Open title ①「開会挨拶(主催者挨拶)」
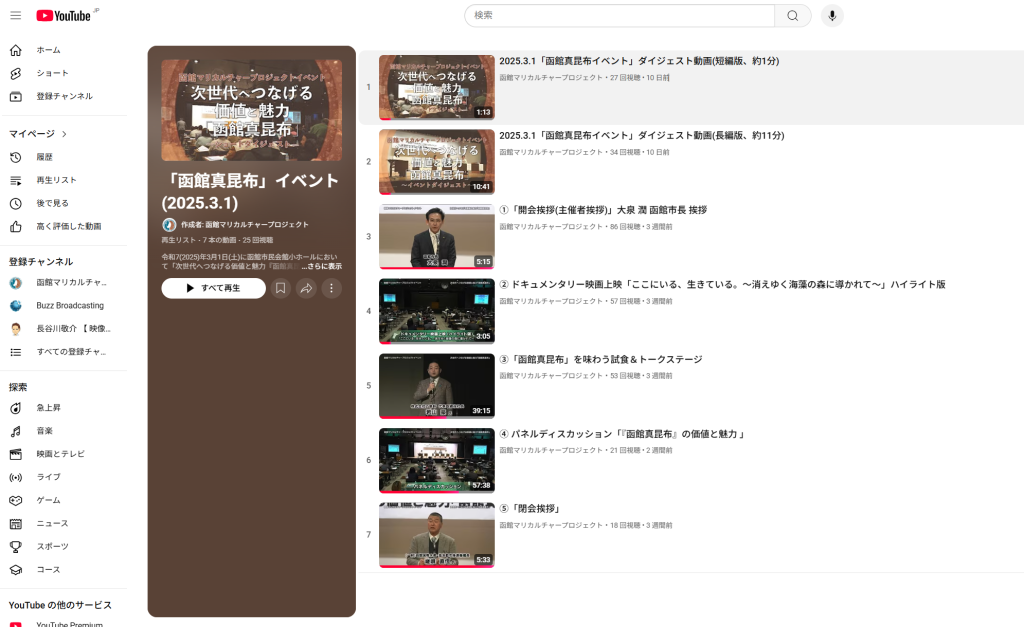1024x627 pixels. click(603, 210)
